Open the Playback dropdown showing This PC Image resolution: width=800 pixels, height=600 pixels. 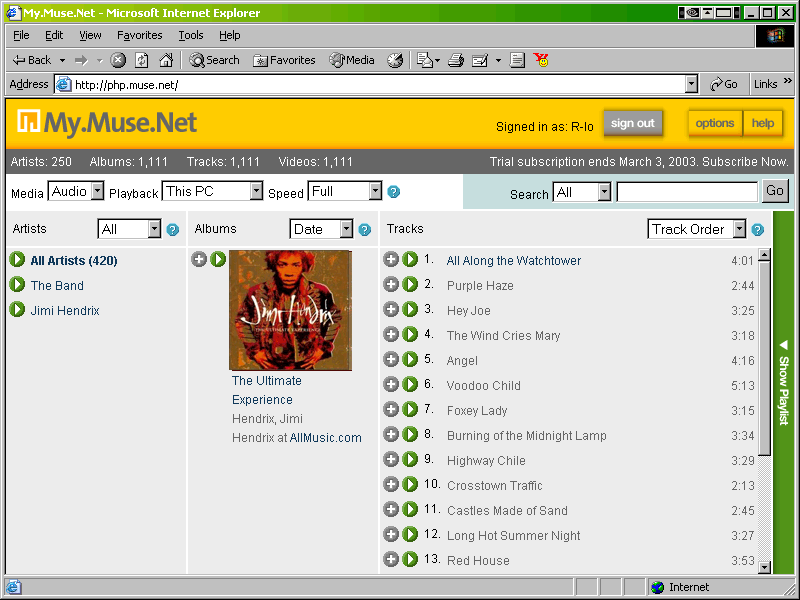pos(212,191)
